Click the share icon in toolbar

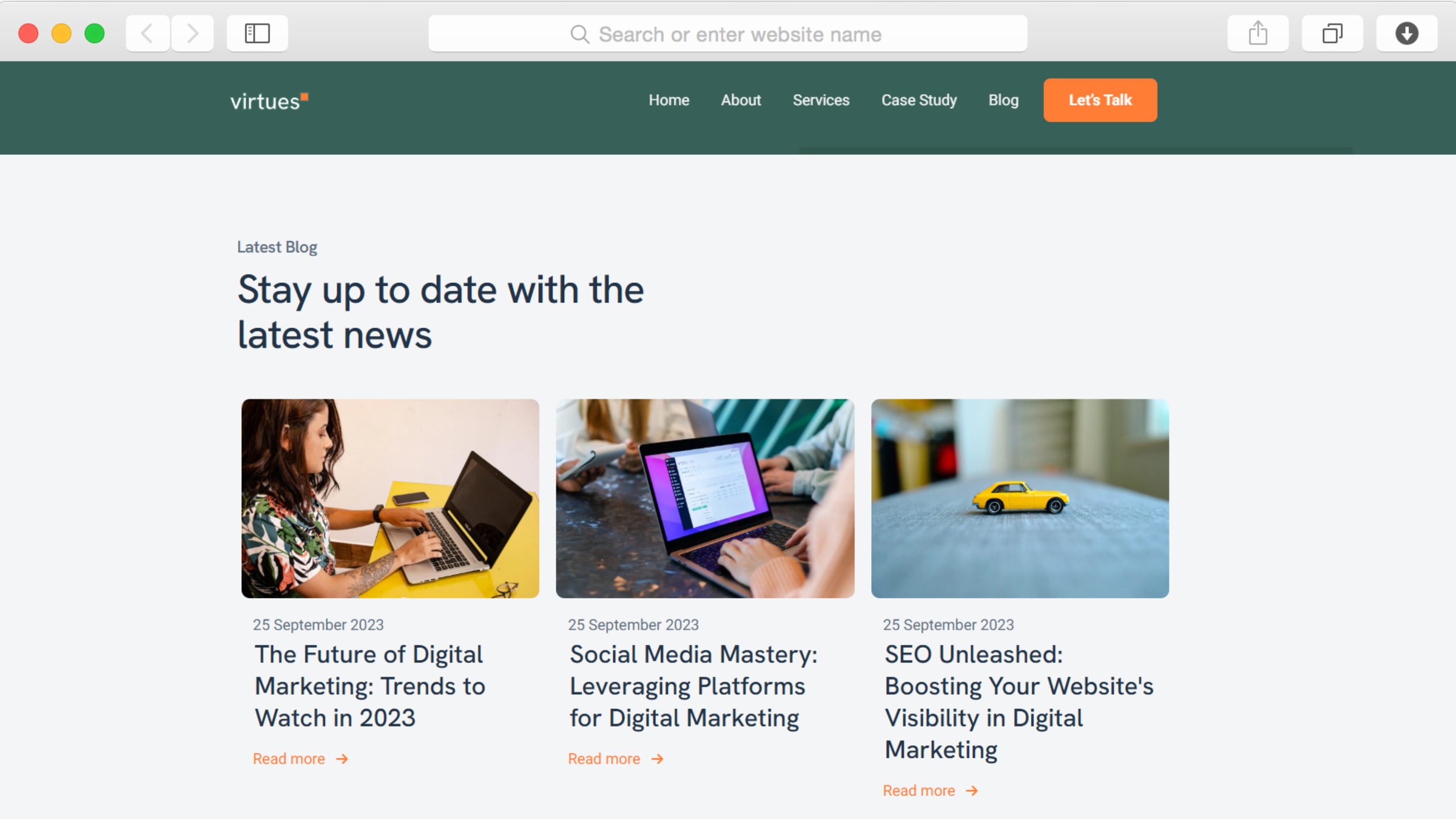click(1258, 33)
